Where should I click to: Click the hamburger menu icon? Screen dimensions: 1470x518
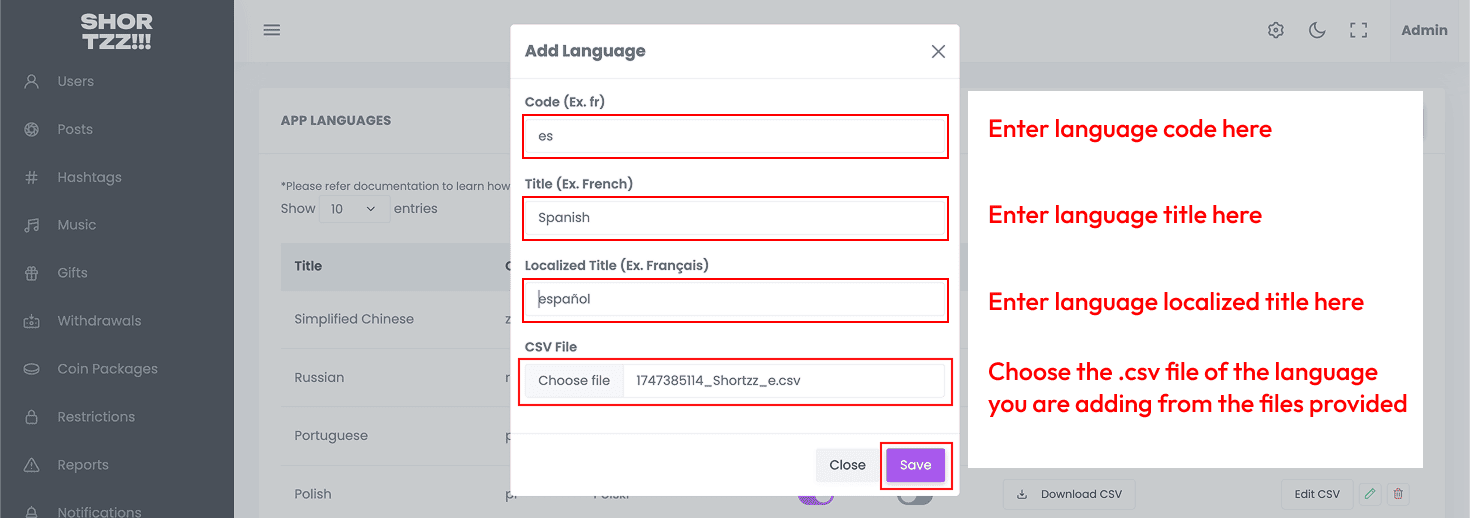click(x=272, y=30)
